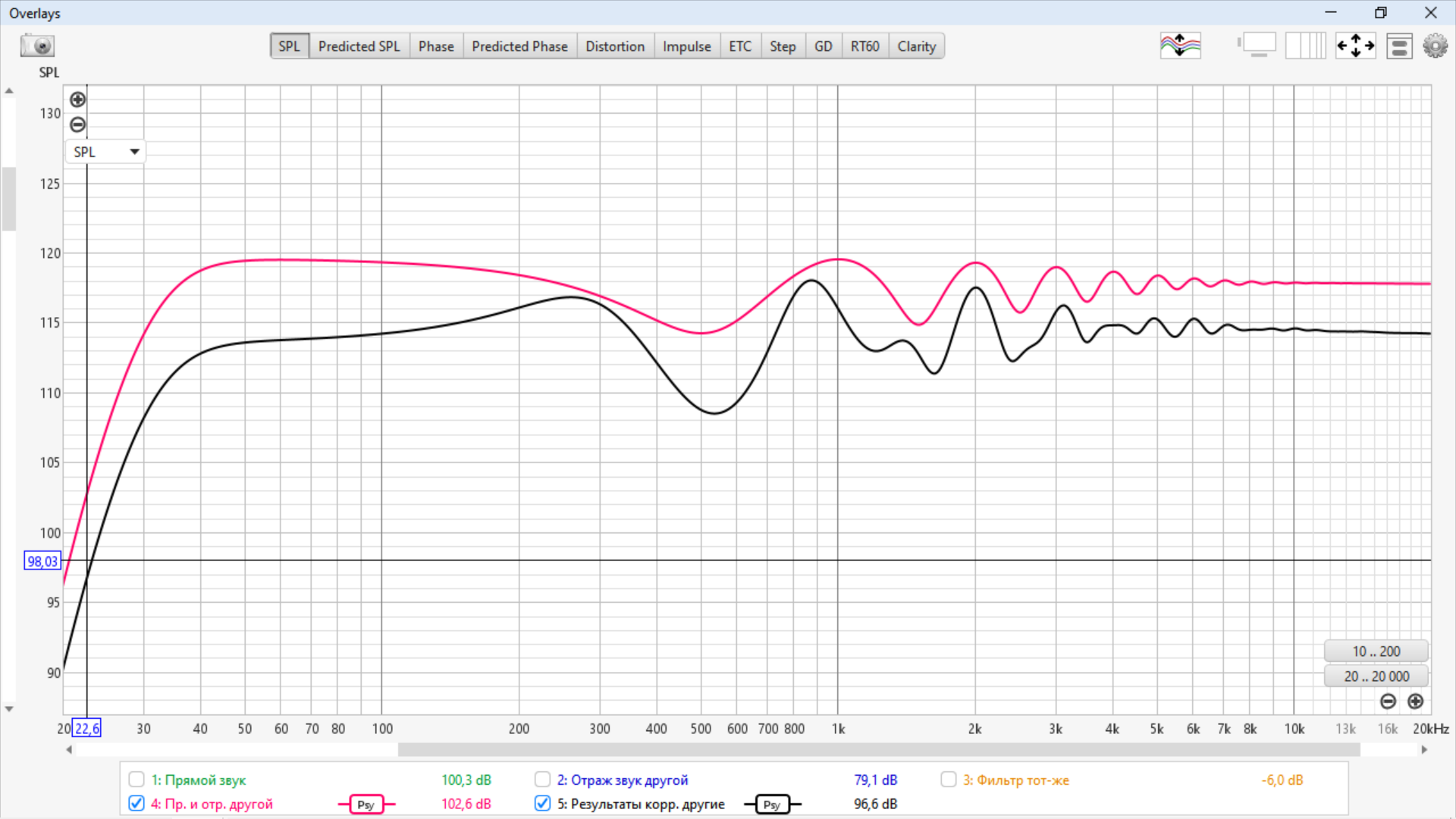
Task: Enable trace 1: Прямой звук checkbox
Action: tap(136, 780)
